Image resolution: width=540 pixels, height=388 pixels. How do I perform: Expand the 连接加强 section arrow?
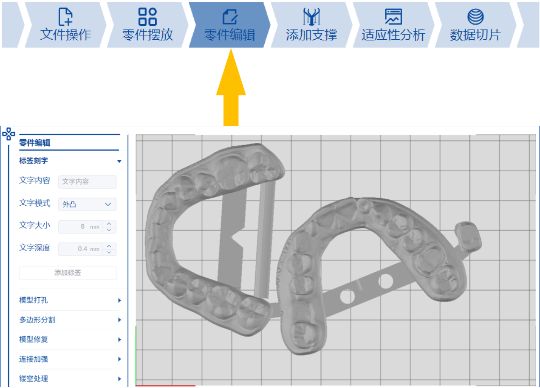coord(119,359)
